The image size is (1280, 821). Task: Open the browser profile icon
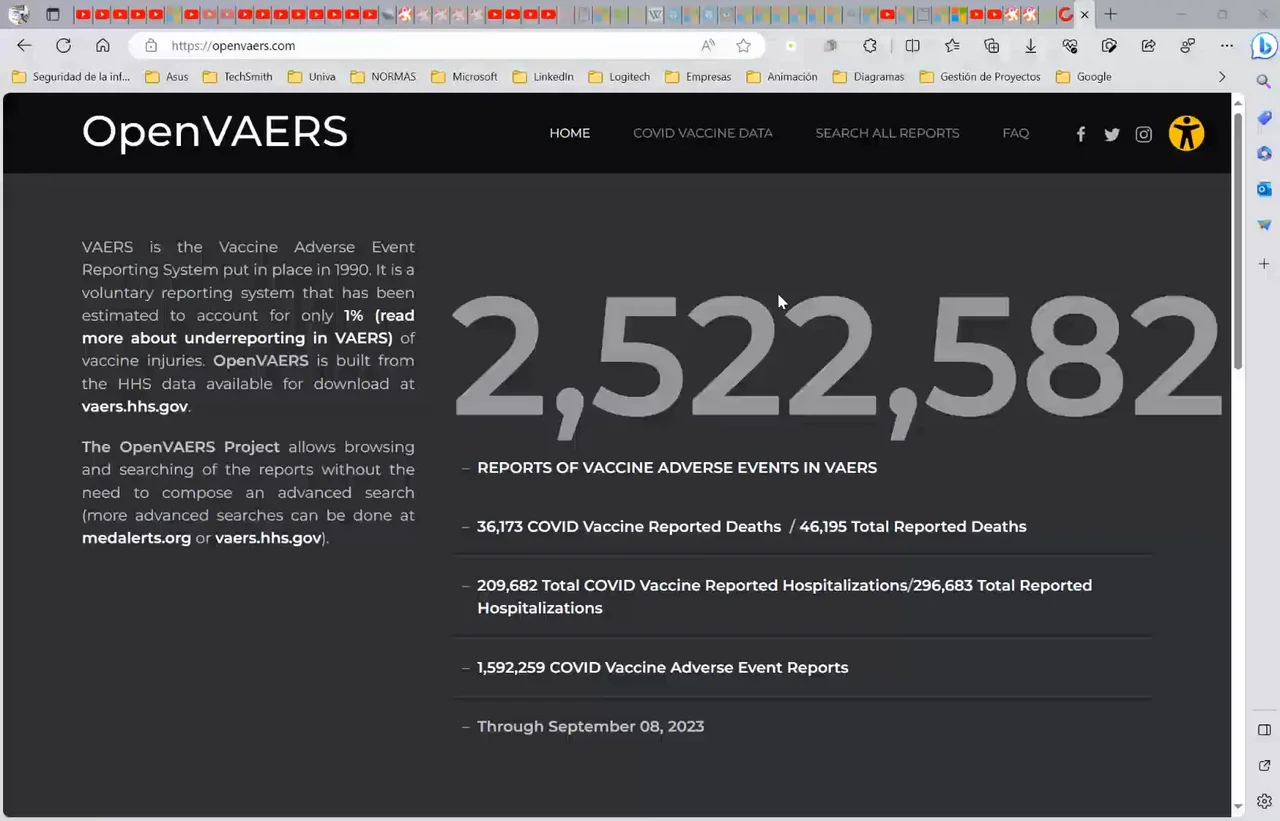tap(1187, 45)
